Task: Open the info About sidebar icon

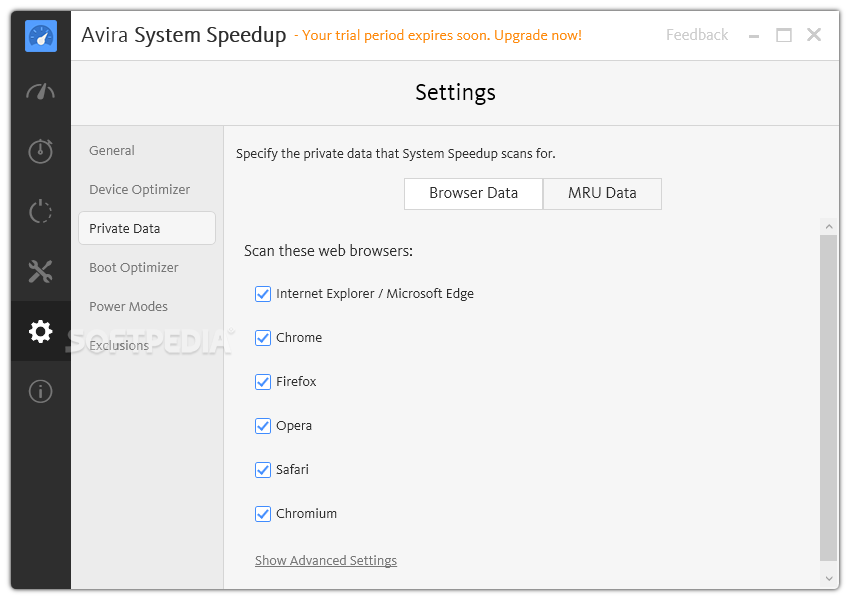Action: tap(41, 391)
